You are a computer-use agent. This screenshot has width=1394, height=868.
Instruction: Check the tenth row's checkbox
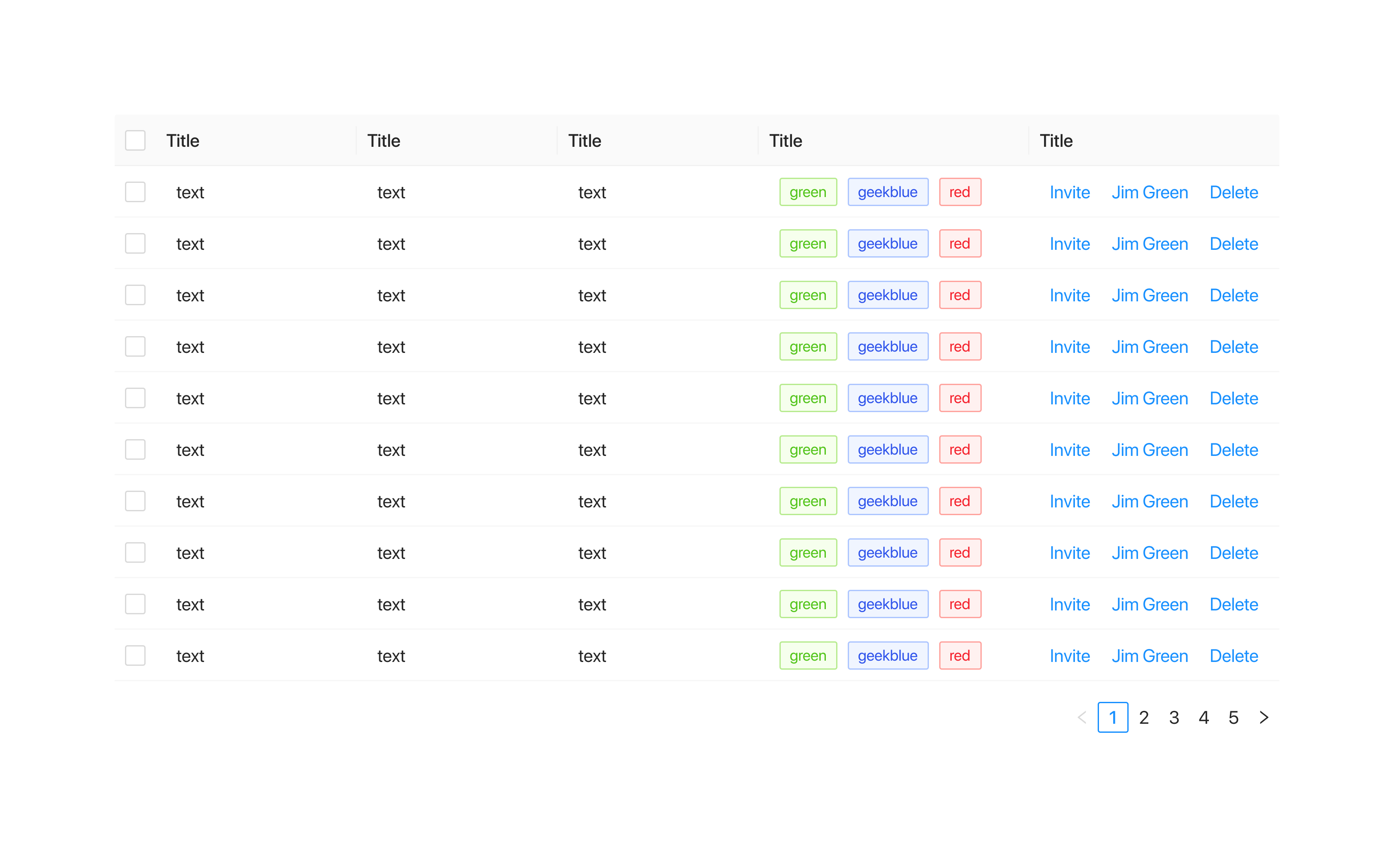click(136, 656)
